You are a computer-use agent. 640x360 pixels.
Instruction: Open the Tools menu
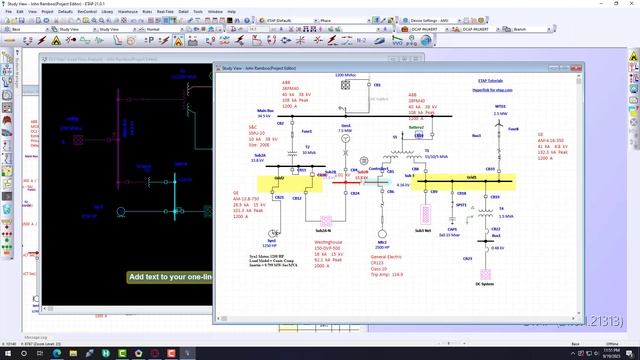[x=198, y=12]
